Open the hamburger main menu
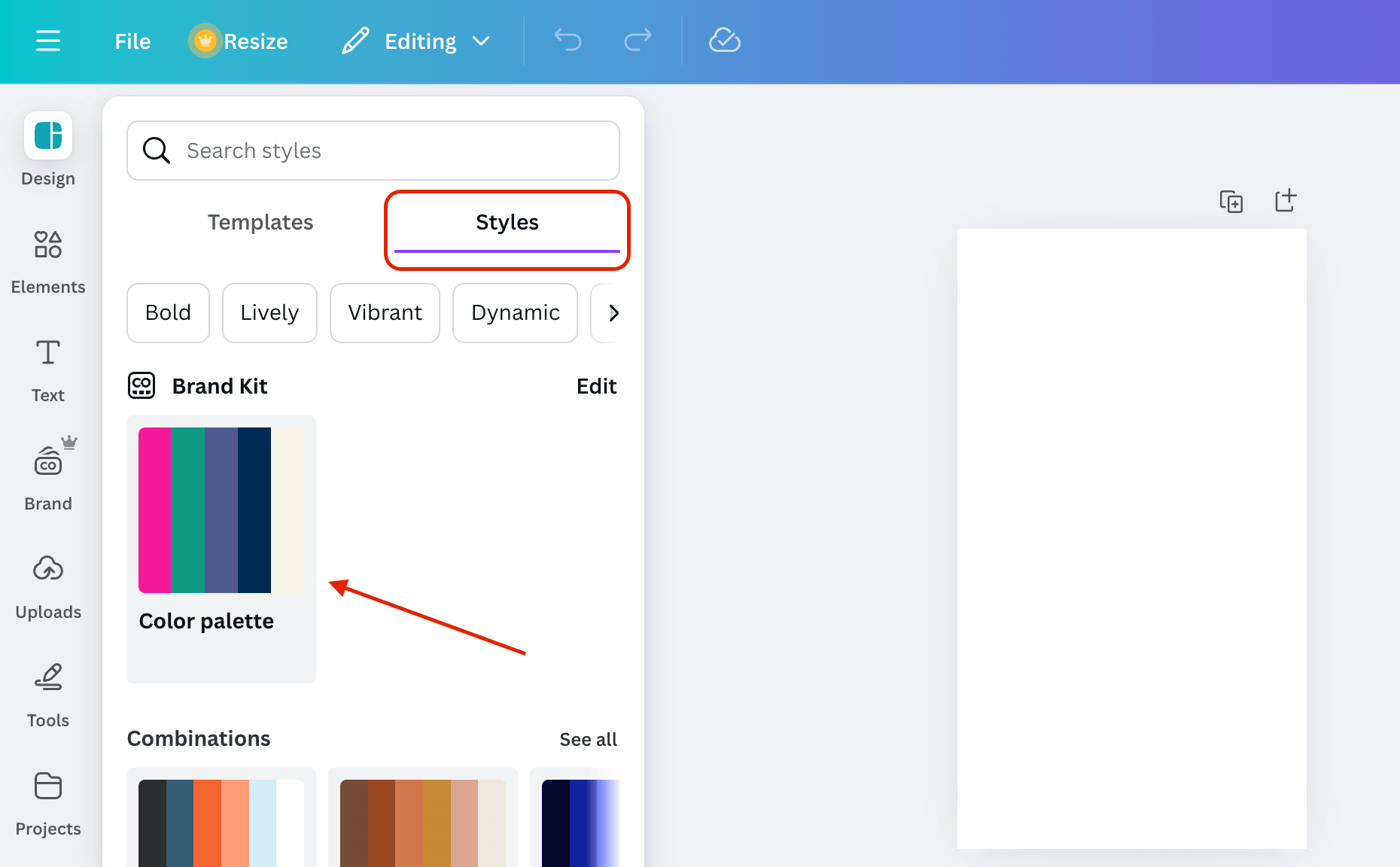Image resolution: width=1400 pixels, height=867 pixels. click(48, 41)
